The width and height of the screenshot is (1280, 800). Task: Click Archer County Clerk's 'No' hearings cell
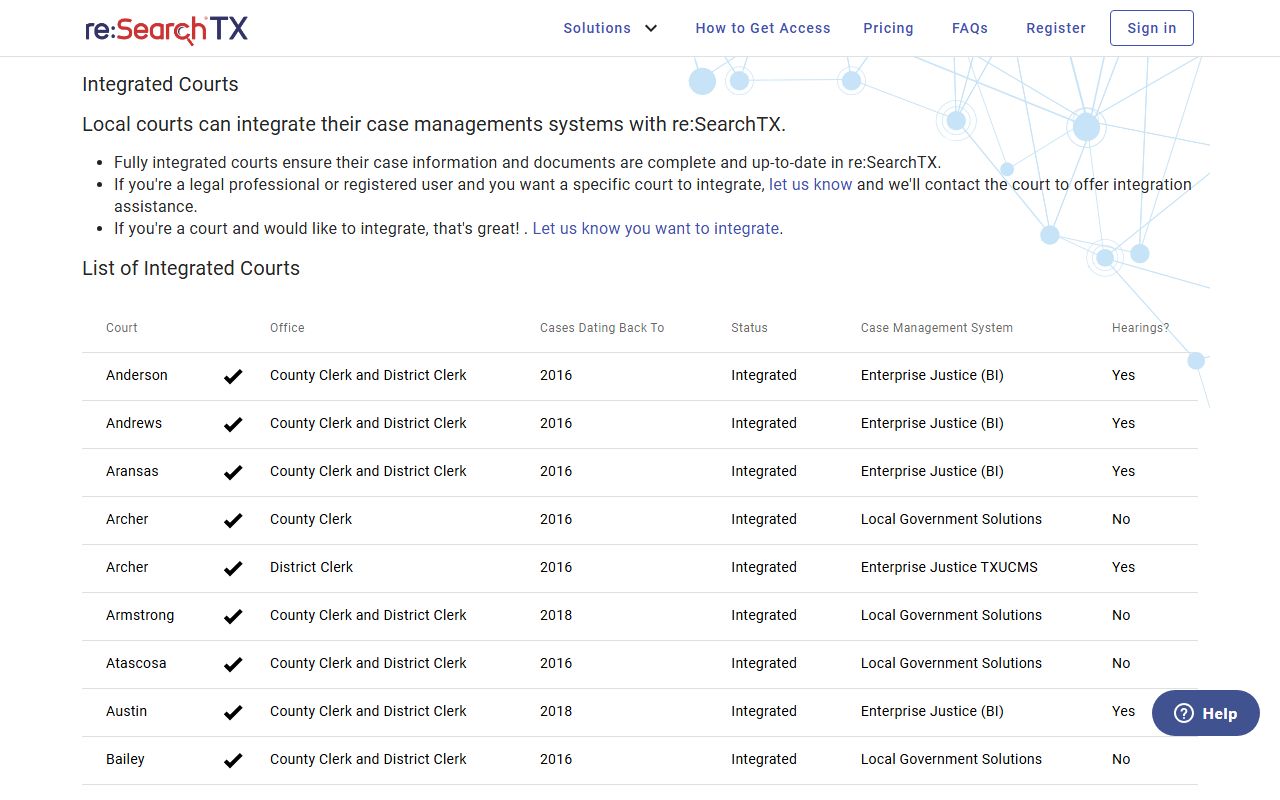point(1121,519)
